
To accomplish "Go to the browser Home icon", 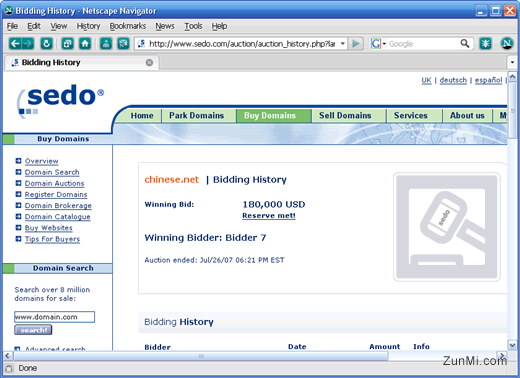I will point(85,43).
